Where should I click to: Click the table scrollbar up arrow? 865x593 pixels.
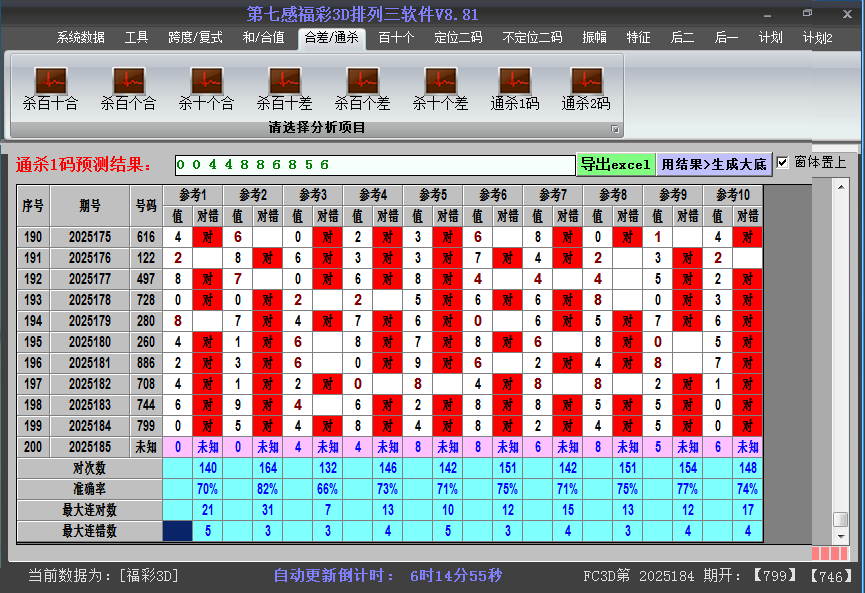tap(841, 188)
